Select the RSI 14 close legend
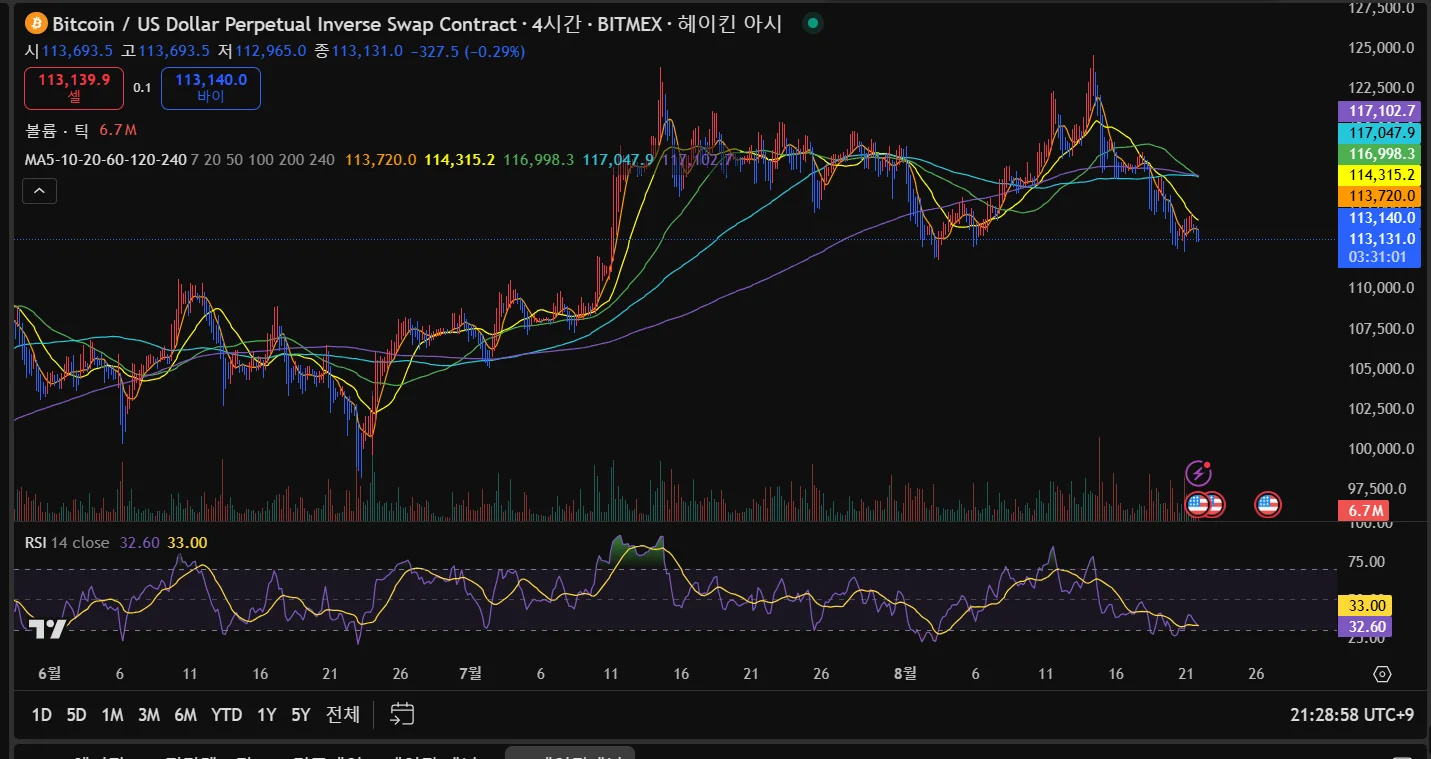The image size is (1431, 759). click(67, 542)
